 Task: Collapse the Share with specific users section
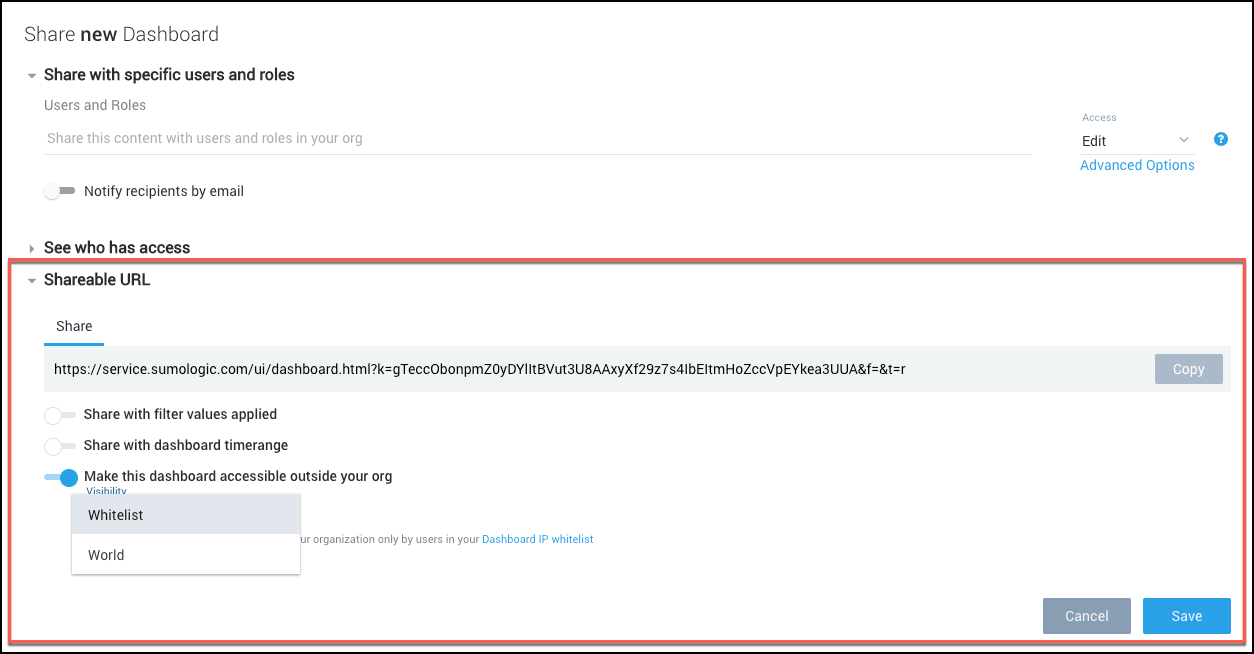coord(32,75)
